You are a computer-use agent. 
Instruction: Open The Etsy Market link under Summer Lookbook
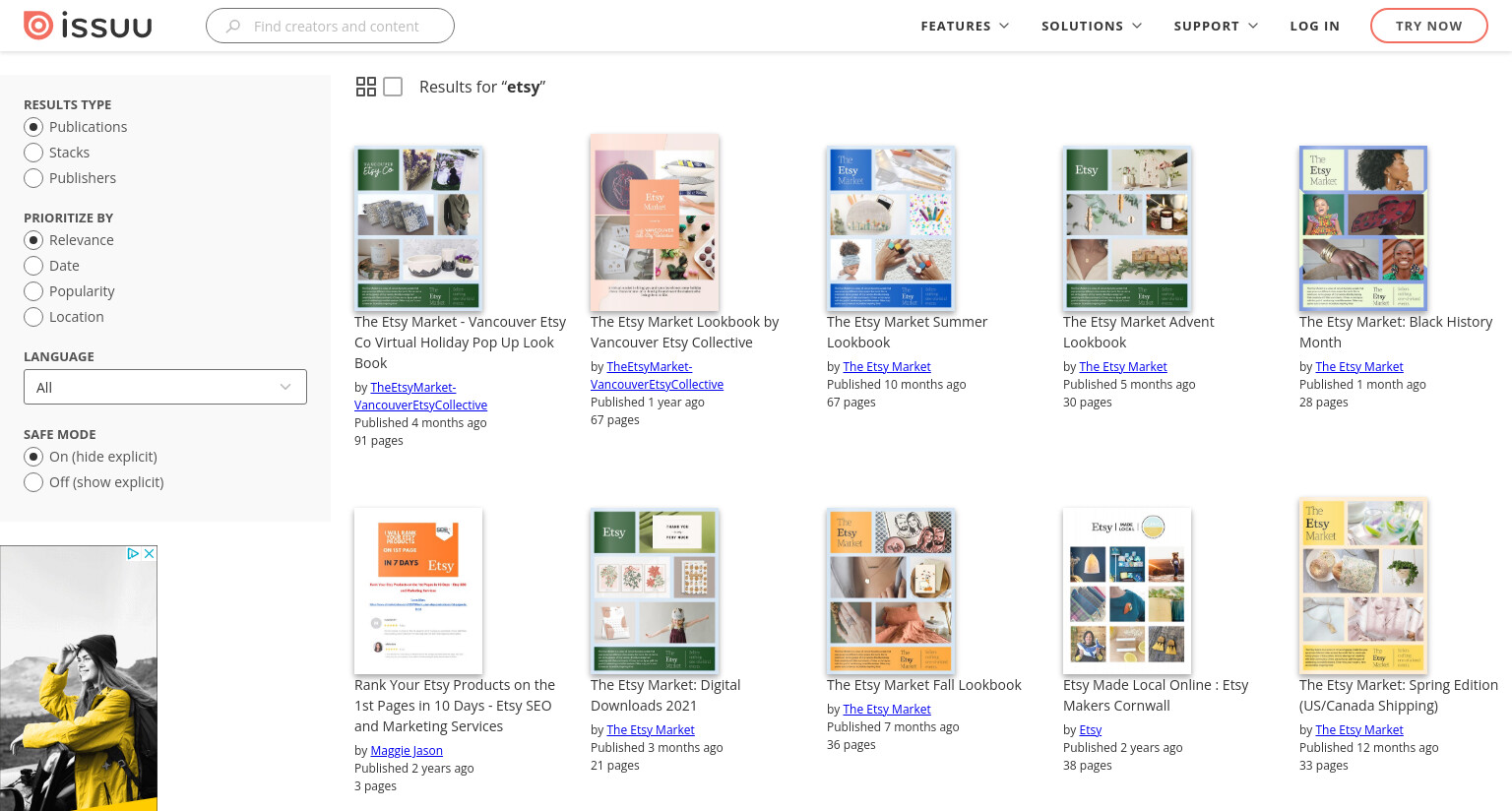coord(887,366)
